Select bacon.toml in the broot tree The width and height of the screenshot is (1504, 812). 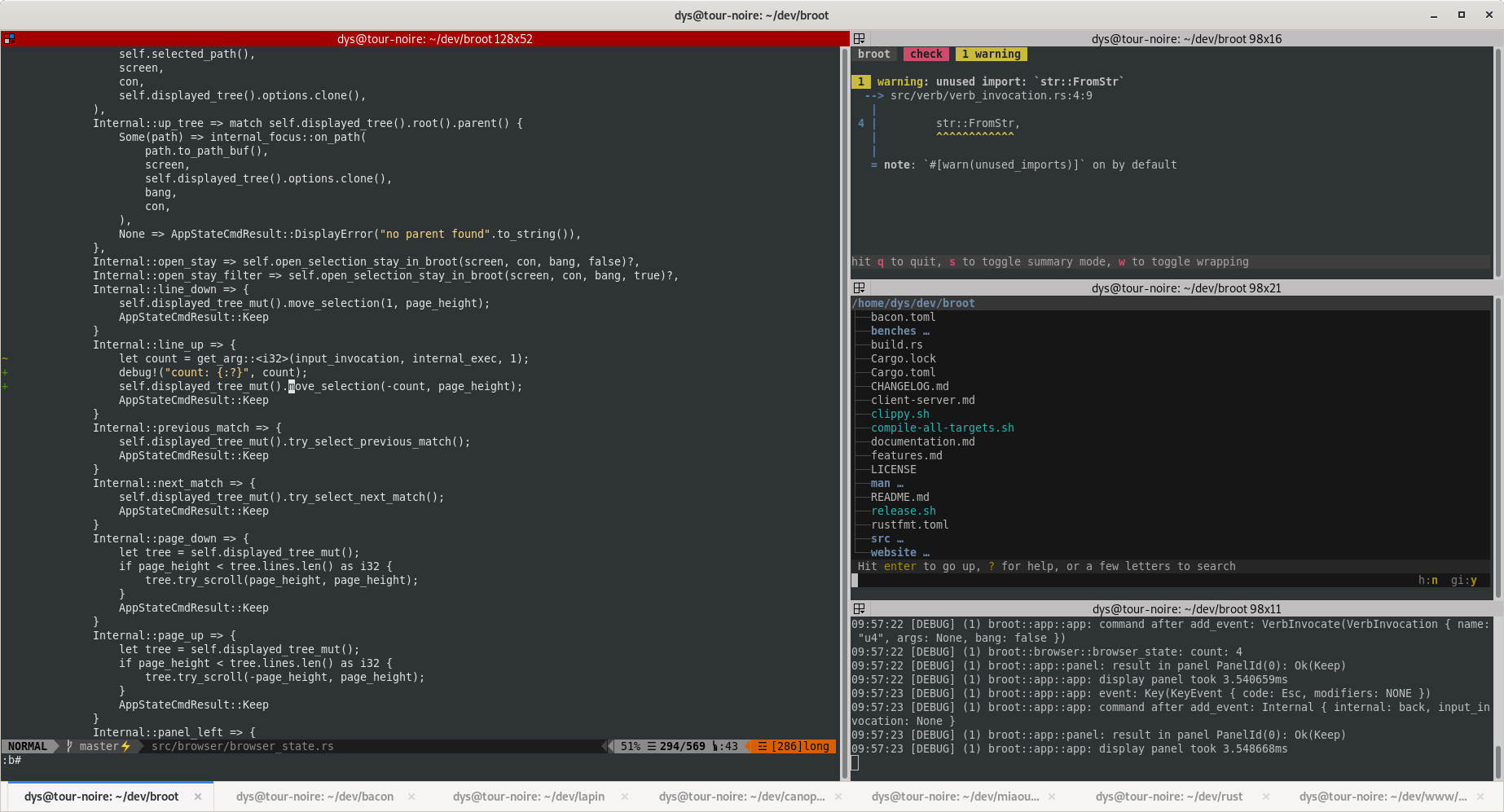coord(903,317)
